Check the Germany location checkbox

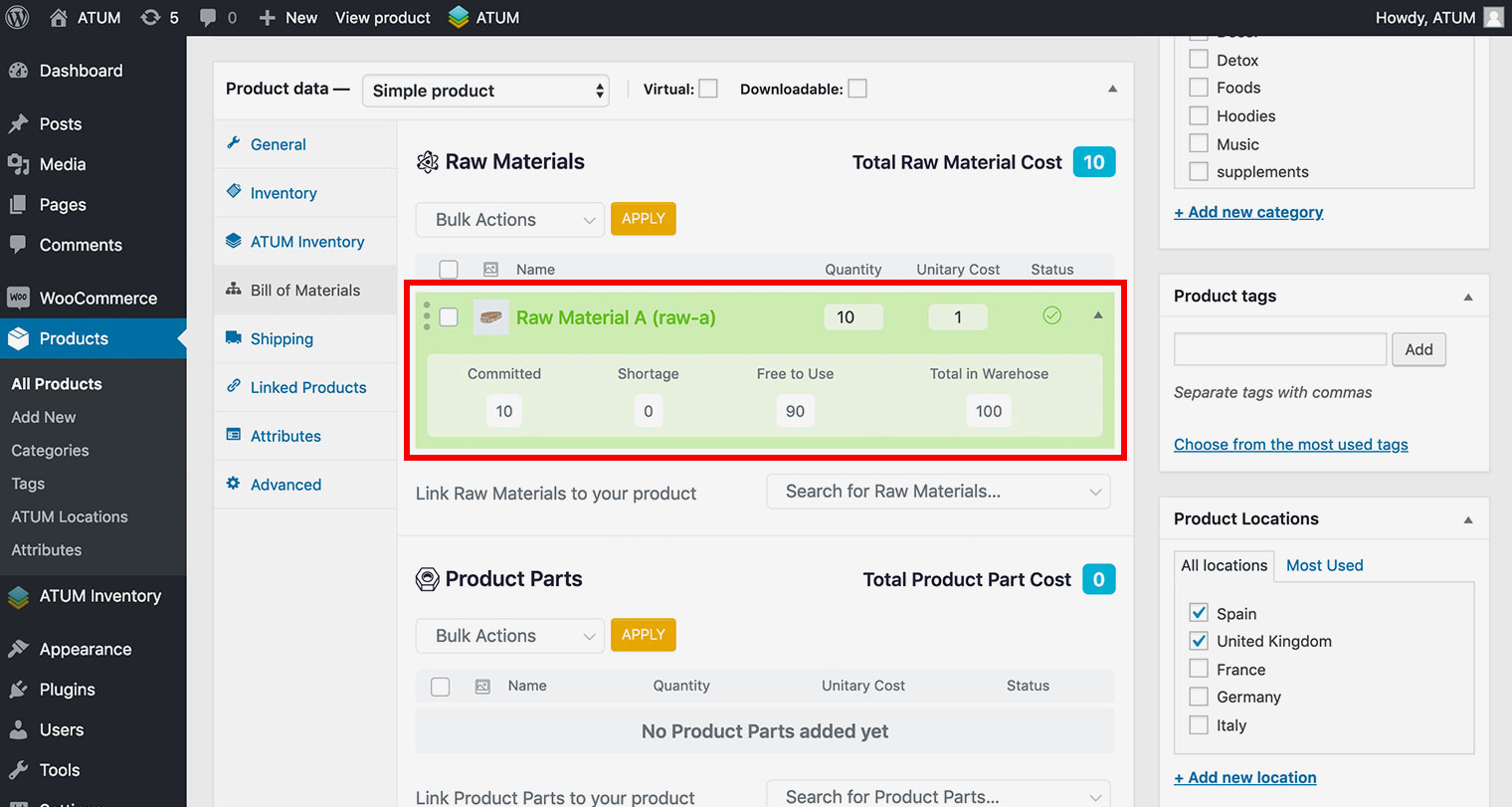point(1199,697)
